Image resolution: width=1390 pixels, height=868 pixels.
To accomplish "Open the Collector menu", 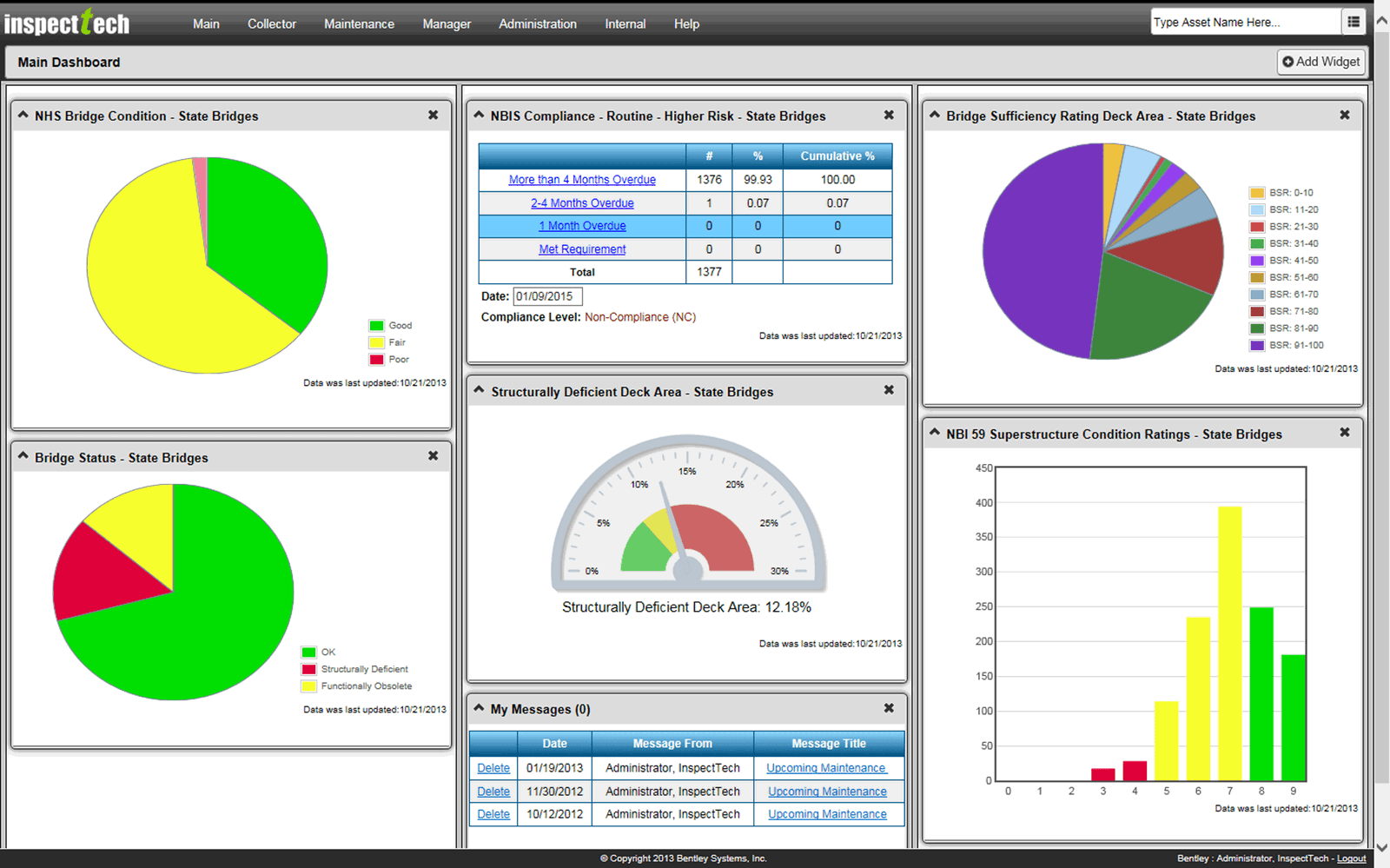I will coord(271,23).
